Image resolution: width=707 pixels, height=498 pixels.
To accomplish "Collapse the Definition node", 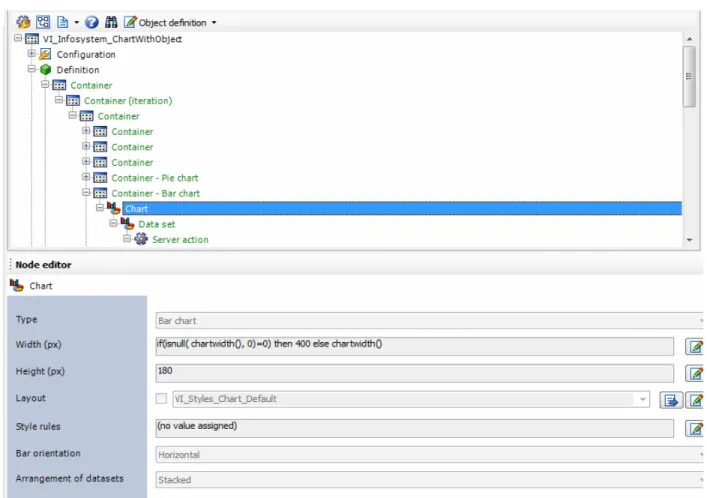I will click(31, 69).
